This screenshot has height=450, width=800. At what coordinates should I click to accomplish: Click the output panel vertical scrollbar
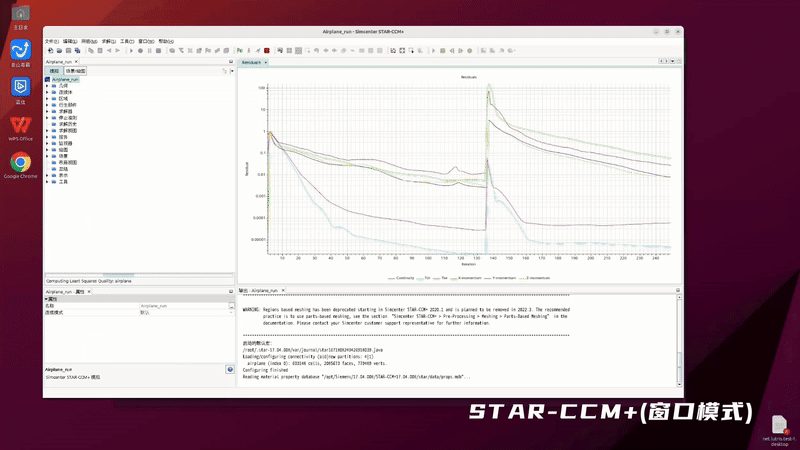[679, 340]
